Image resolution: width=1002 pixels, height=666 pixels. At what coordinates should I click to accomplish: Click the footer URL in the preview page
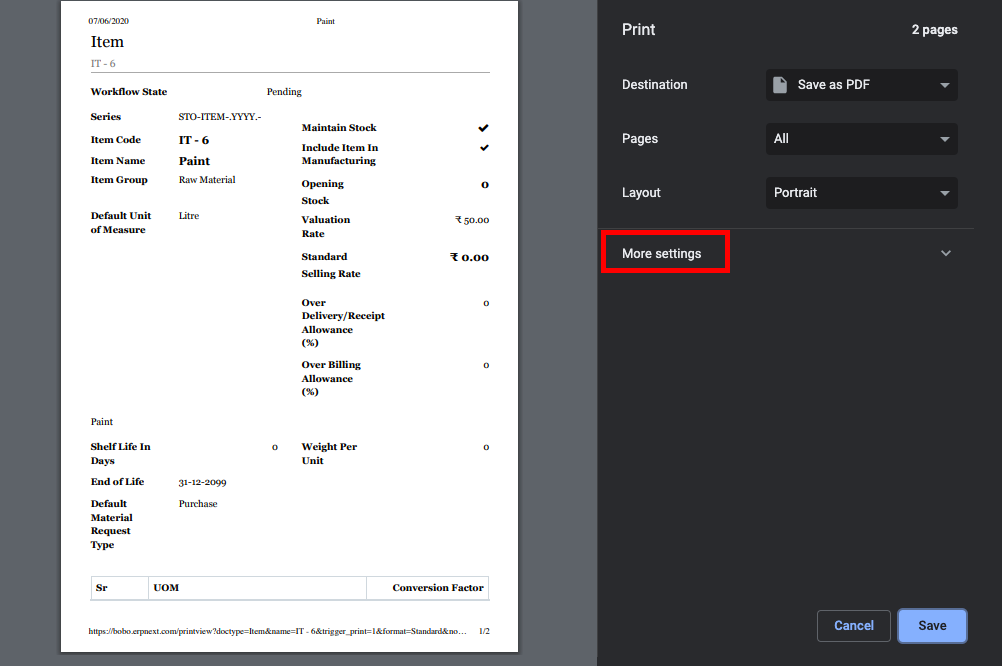pyautogui.click(x=277, y=631)
